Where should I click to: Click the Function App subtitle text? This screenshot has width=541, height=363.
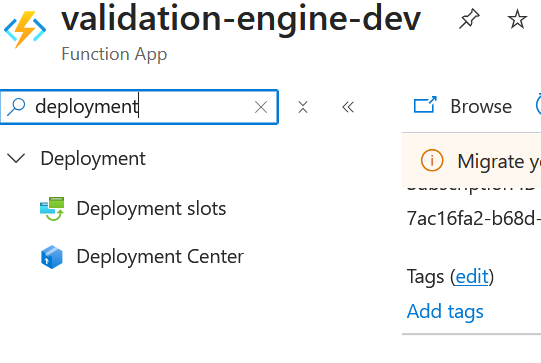coord(114,54)
